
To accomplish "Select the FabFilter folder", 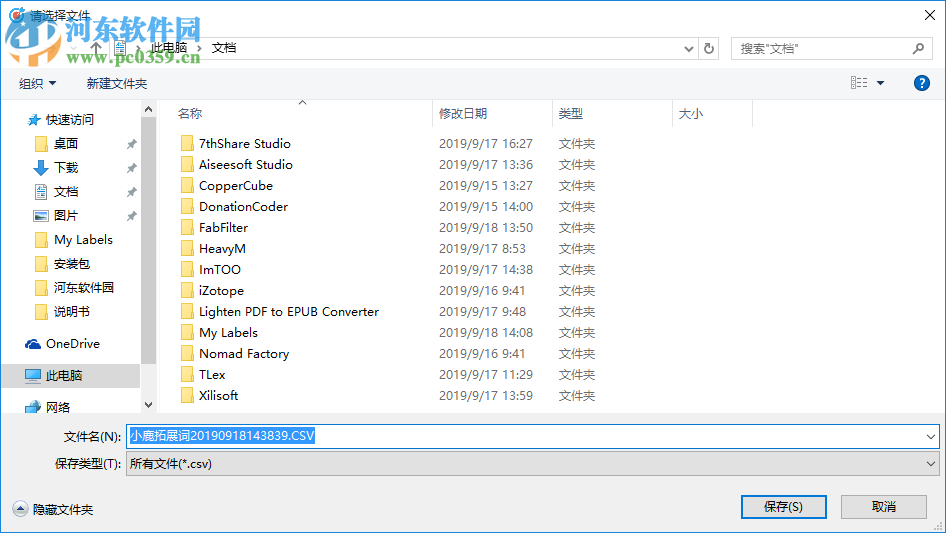I will [x=223, y=228].
